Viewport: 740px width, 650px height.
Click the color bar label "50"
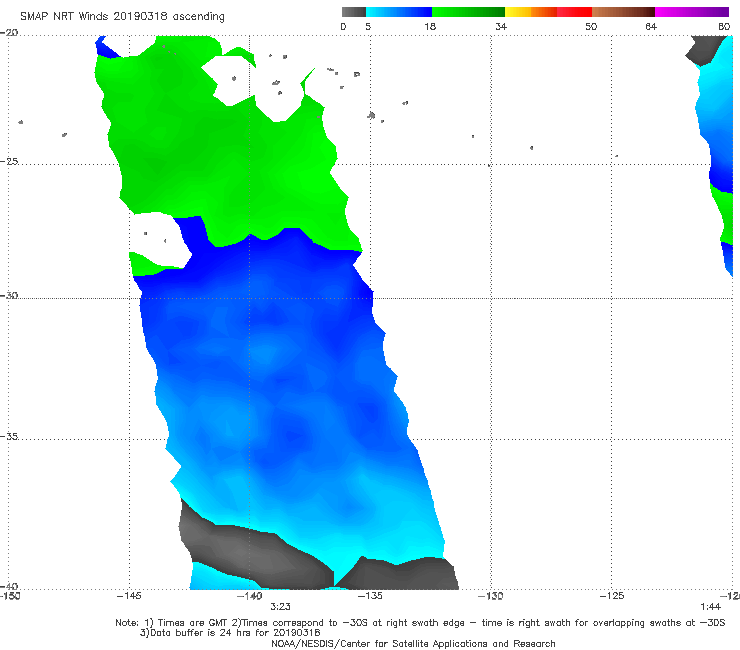[x=591, y=26]
